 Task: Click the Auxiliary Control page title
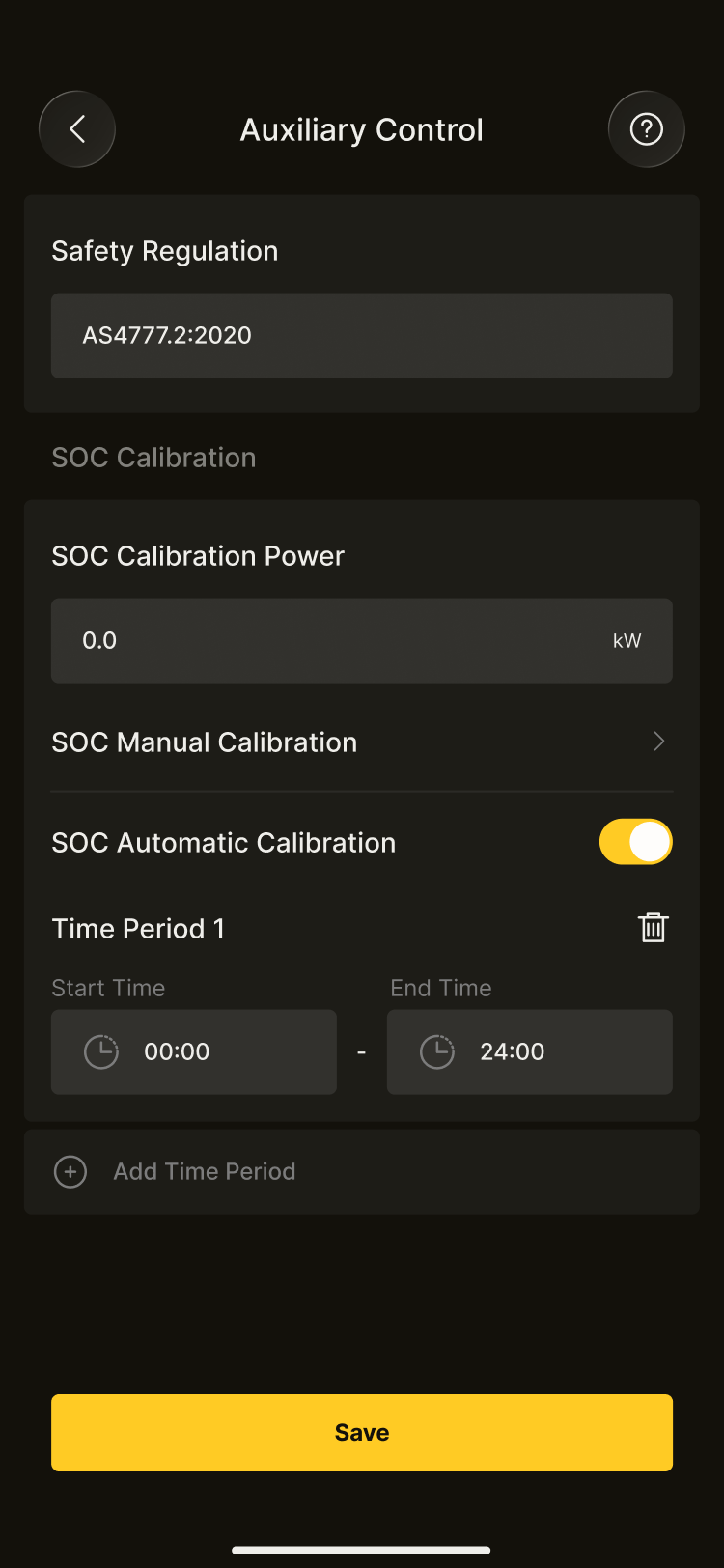click(361, 130)
